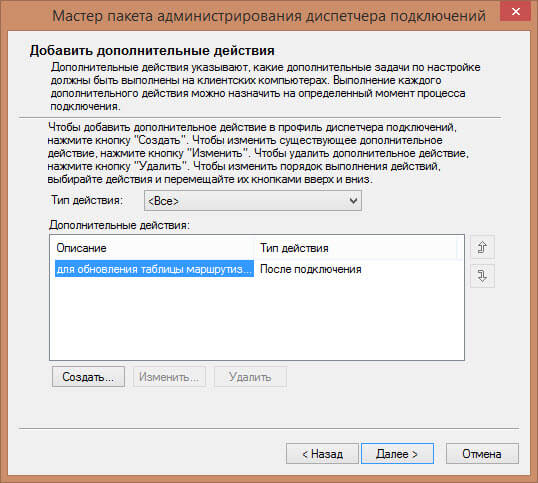Sort list by Описание column header

coord(154,248)
